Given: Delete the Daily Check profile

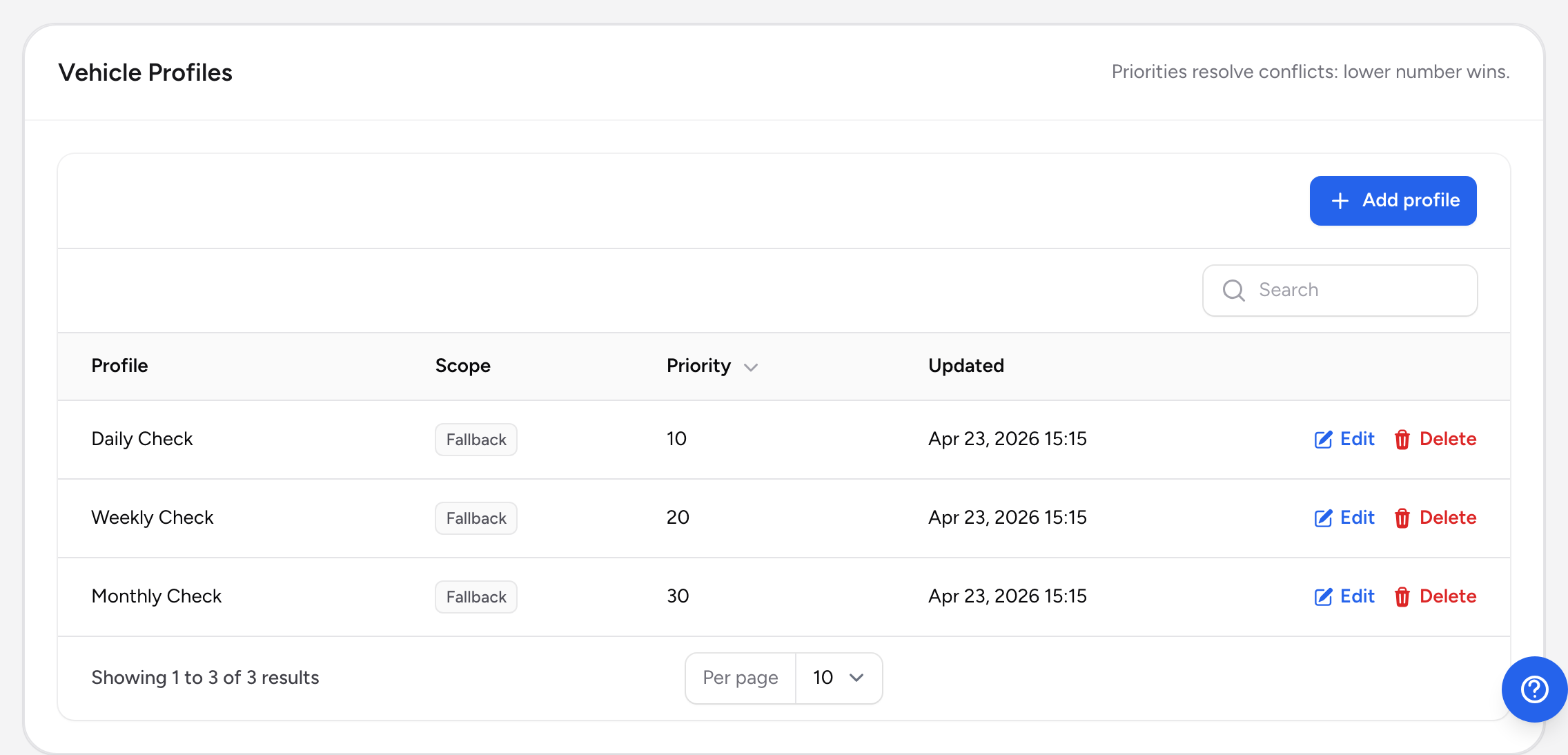Looking at the screenshot, I should (1435, 439).
